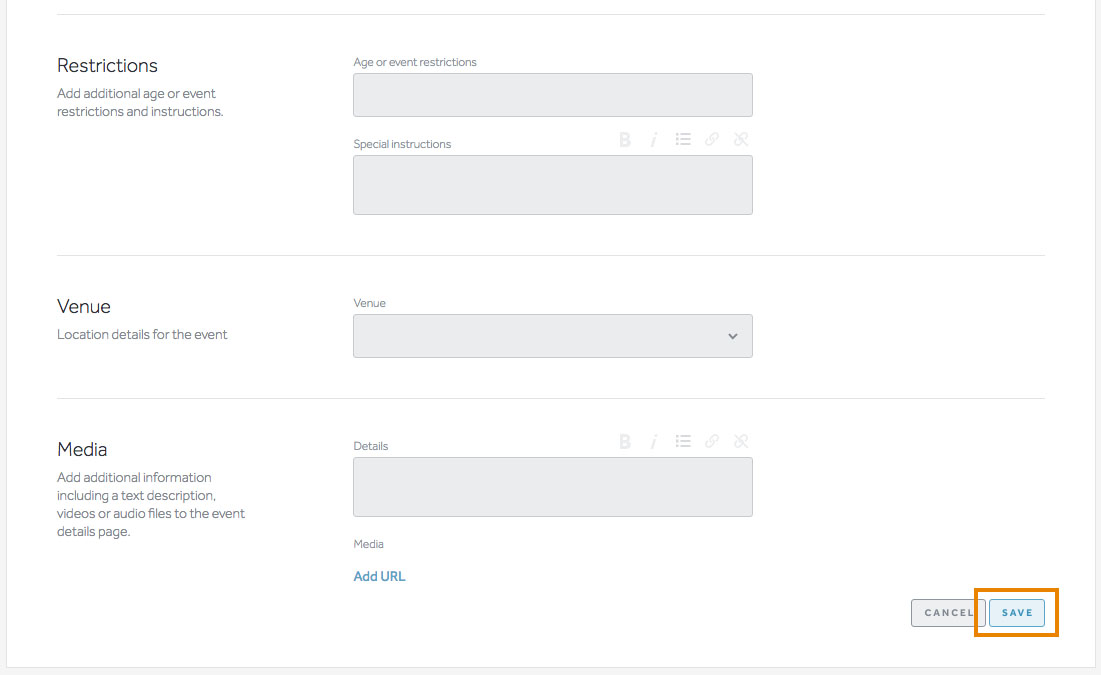Insert bulleted list in Media Details toolbar
The width and height of the screenshot is (1101, 675).
(x=683, y=441)
